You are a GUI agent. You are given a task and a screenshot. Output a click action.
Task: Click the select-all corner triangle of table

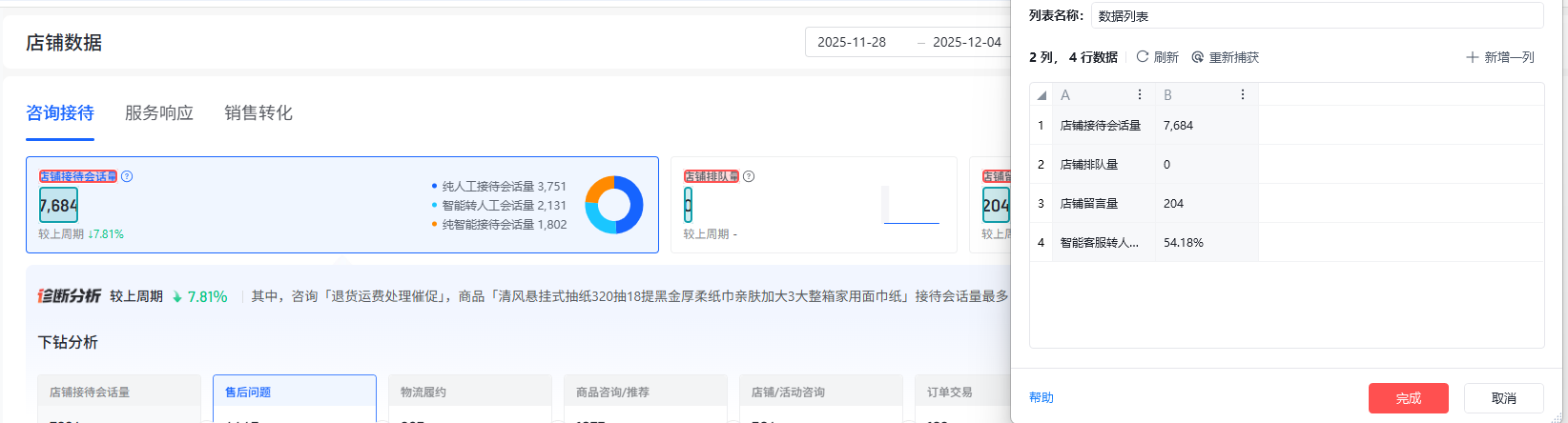pos(1042,95)
